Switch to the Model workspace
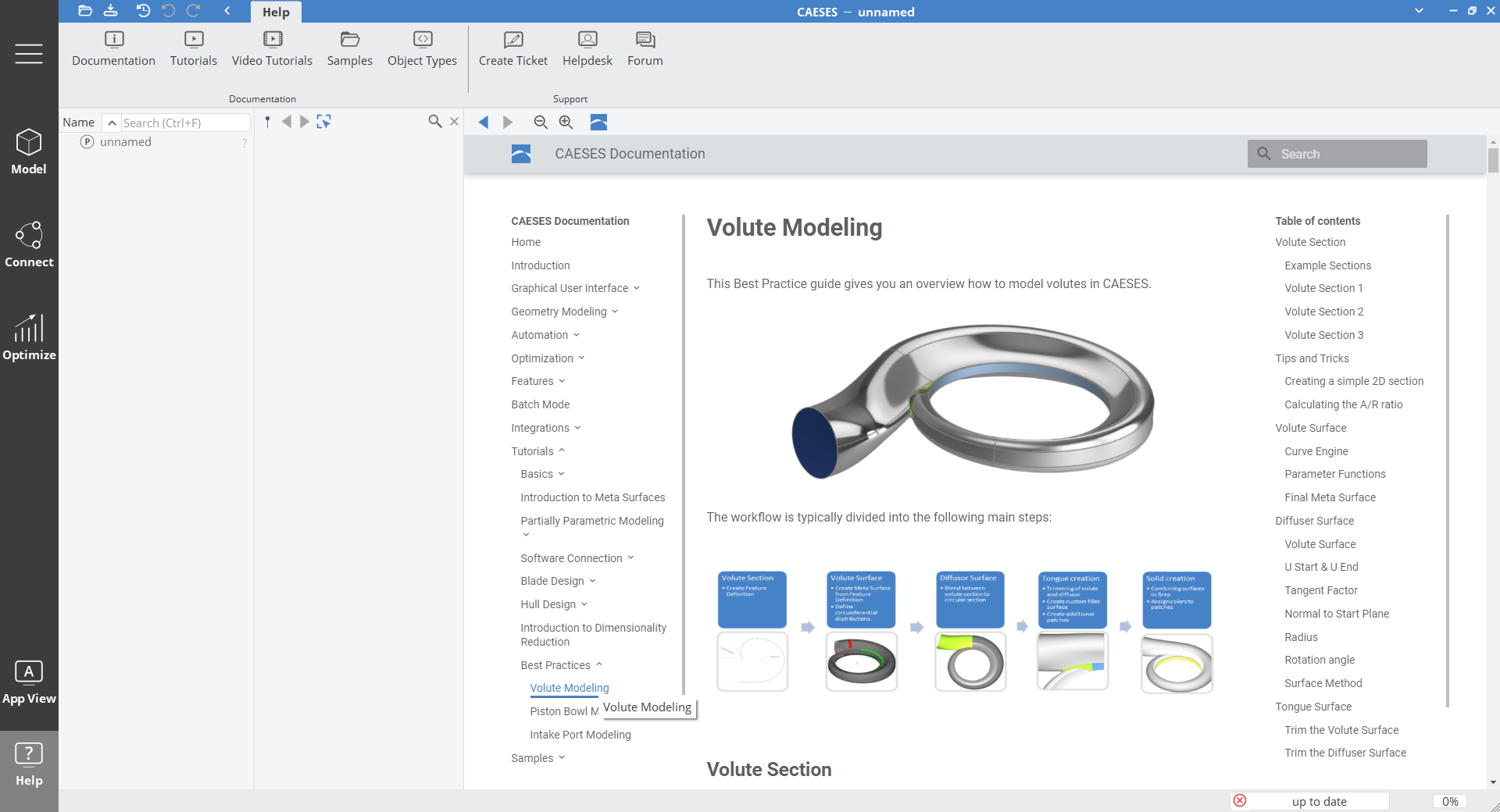 [x=29, y=151]
